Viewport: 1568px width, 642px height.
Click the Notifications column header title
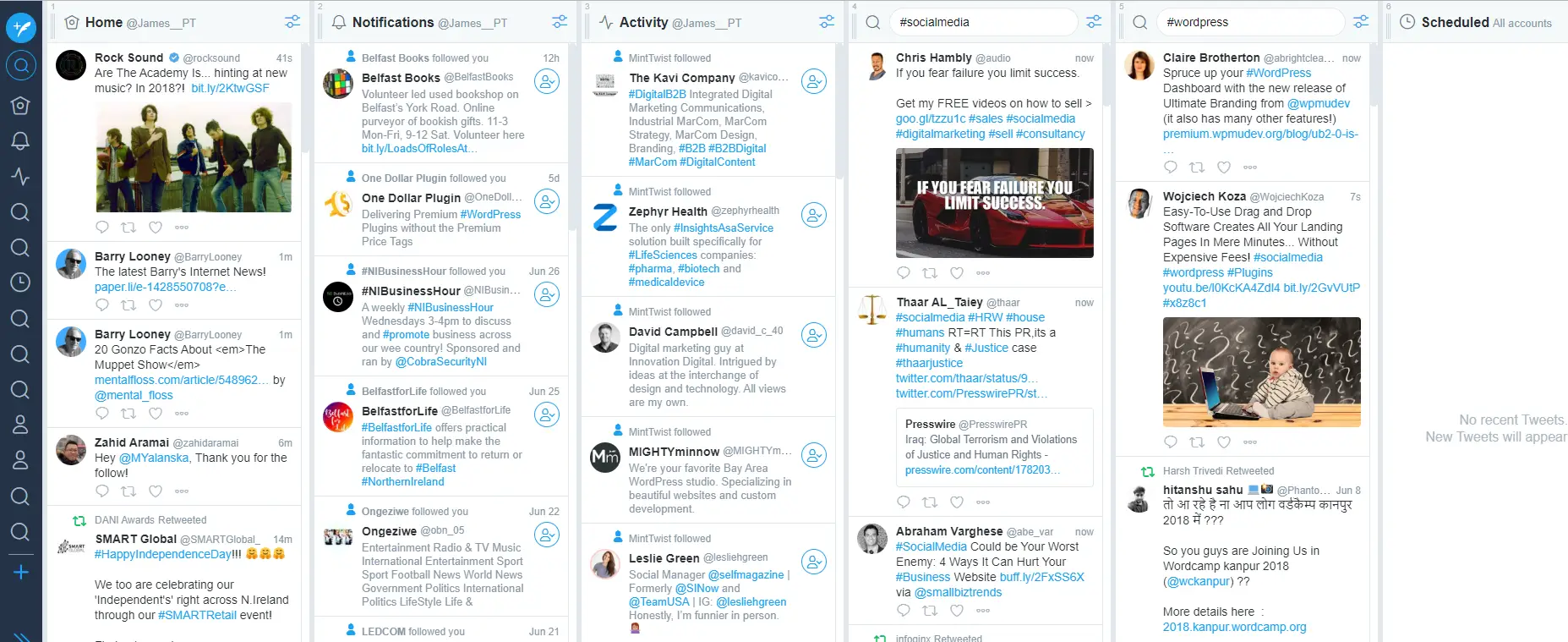coord(393,22)
